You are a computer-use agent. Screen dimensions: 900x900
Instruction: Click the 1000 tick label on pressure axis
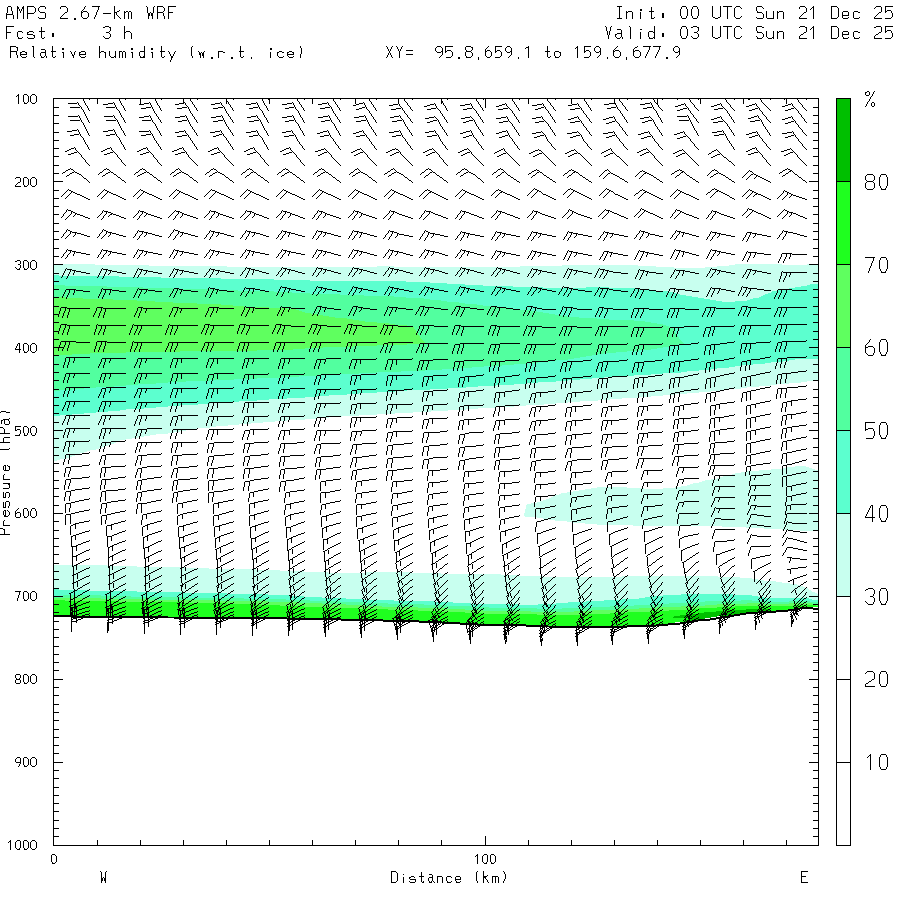22,845
